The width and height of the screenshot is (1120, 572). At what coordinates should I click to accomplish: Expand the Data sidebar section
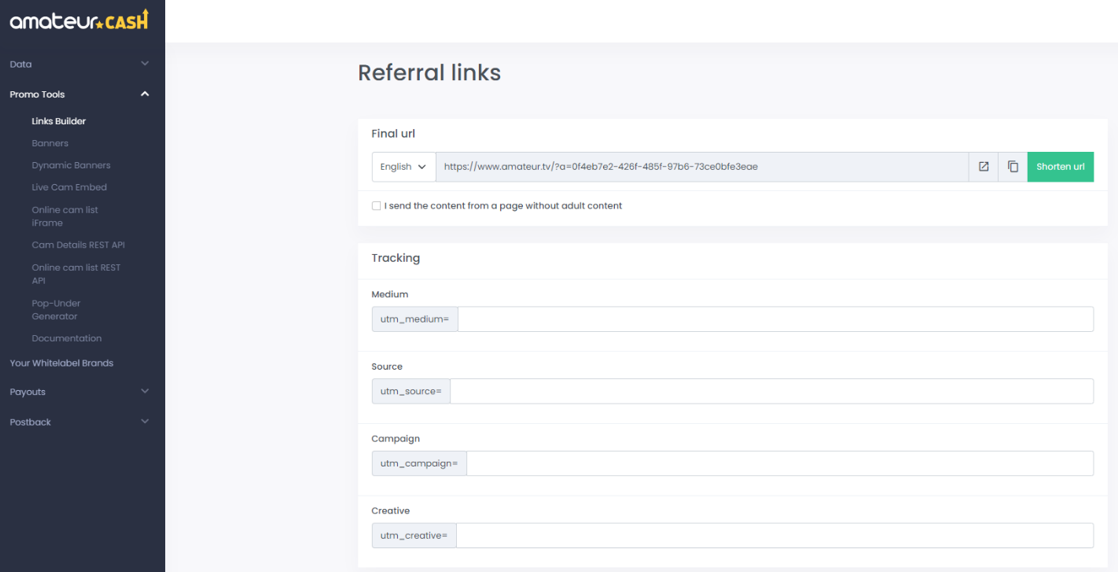(x=79, y=64)
